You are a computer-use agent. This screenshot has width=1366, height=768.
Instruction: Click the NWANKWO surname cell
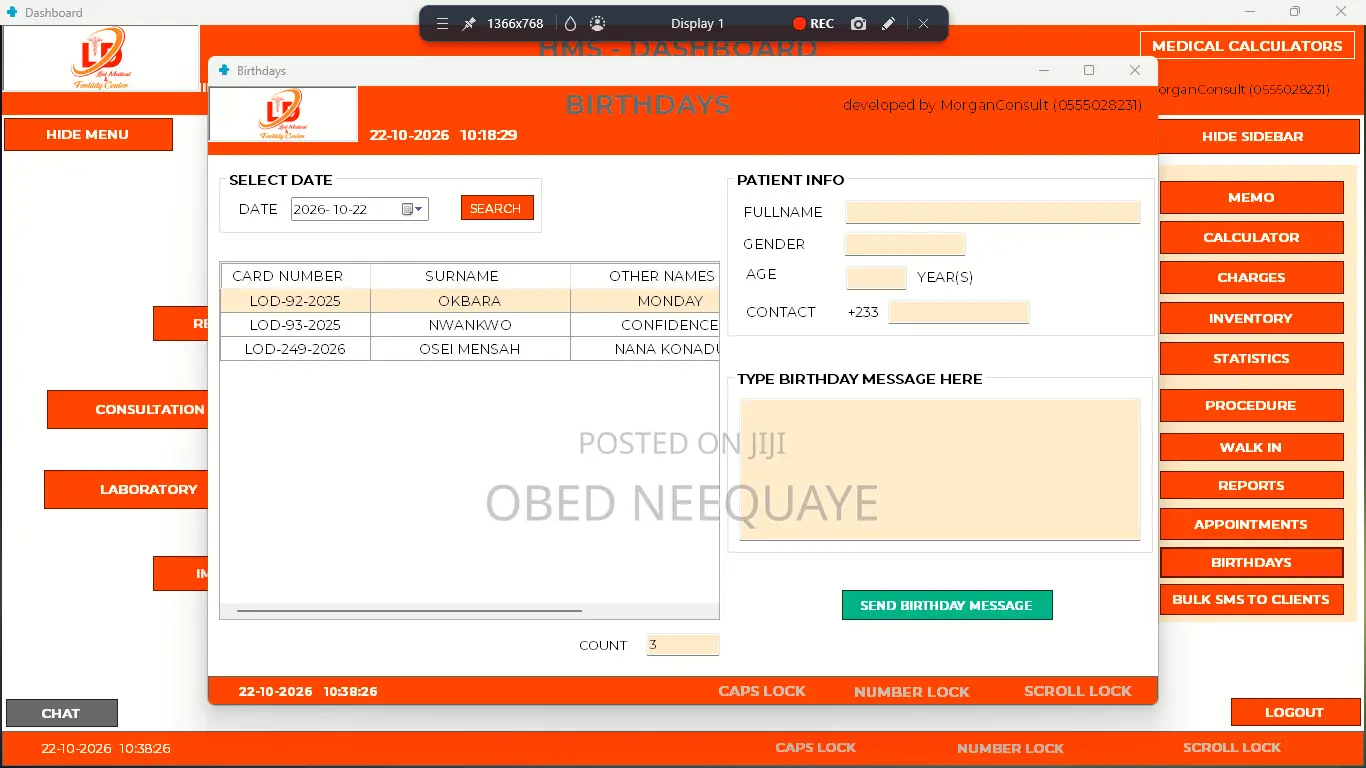tap(471, 324)
